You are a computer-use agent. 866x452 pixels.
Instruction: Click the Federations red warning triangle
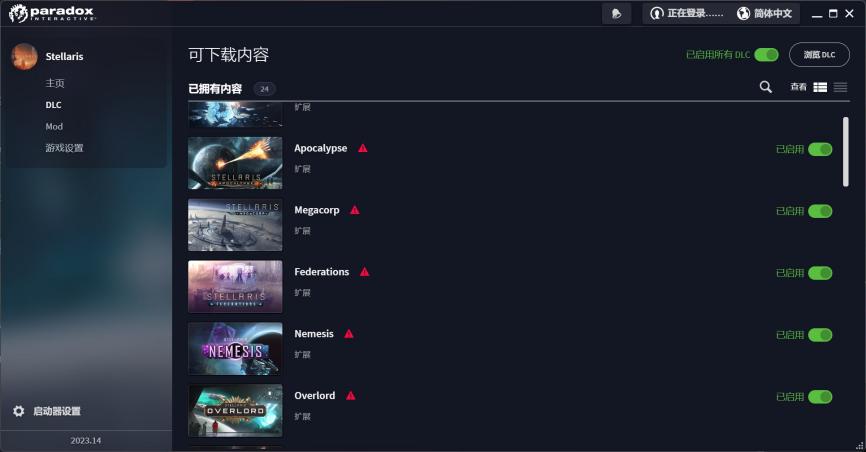[365, 272]
